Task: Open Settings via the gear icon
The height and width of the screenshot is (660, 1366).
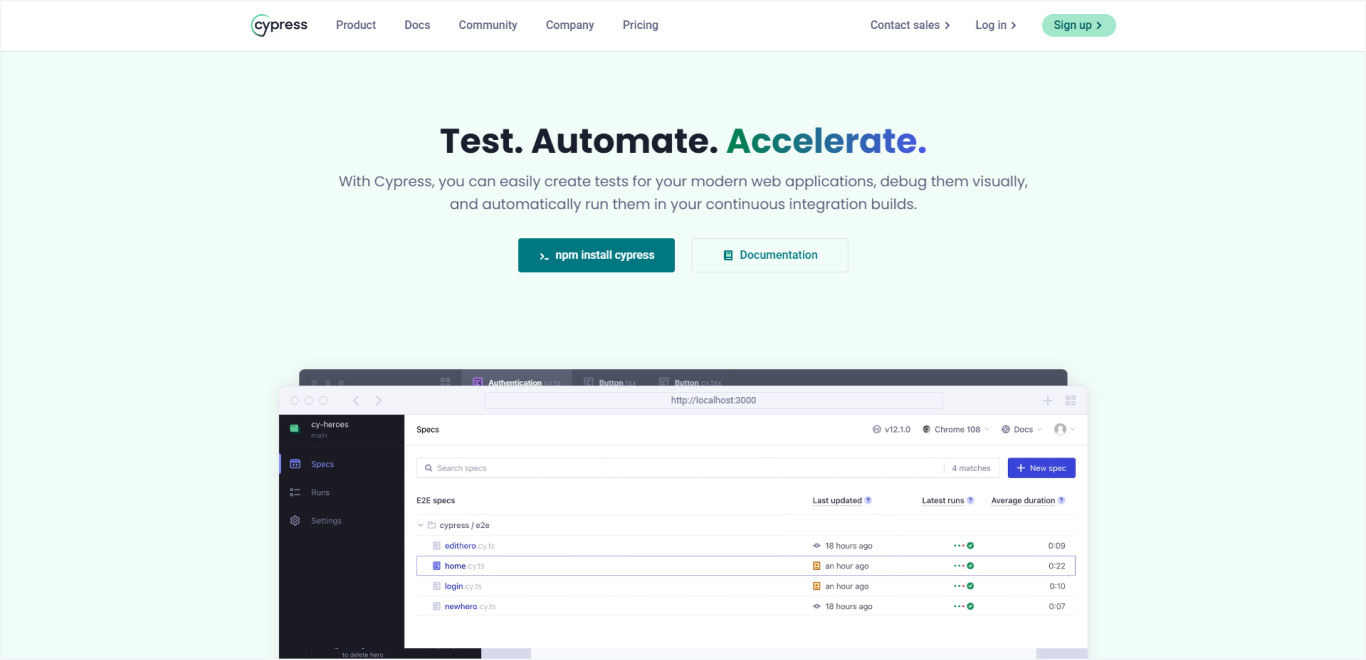Action: click(x=294, y=520)
